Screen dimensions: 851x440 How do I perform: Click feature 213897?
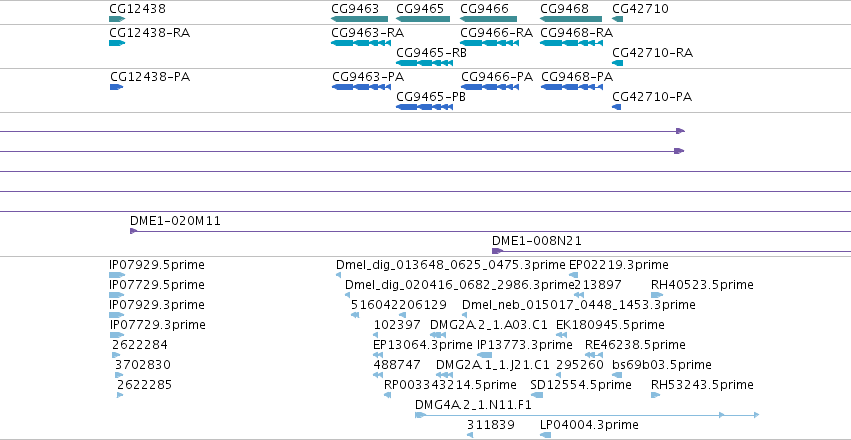[598, 285]
